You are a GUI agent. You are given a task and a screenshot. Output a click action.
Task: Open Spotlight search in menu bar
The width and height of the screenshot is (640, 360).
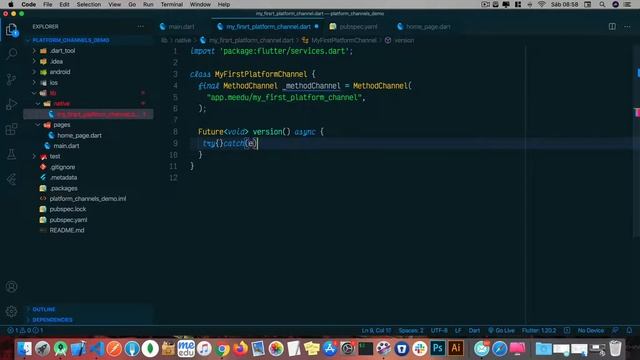pos(602,4)
